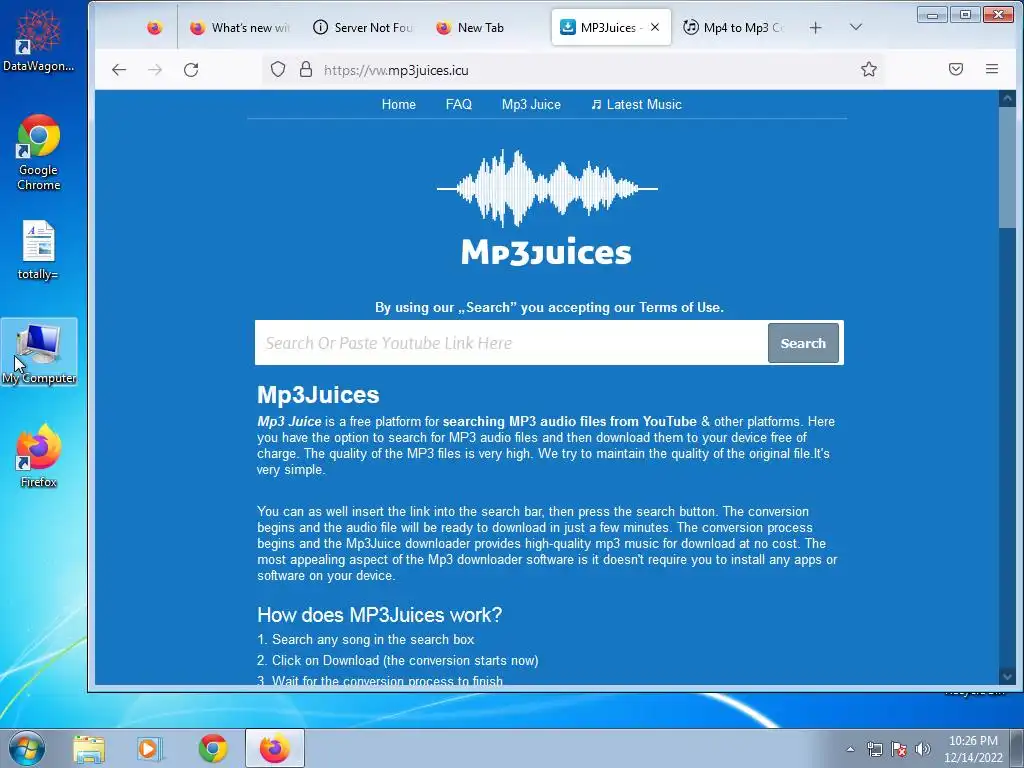Select the Firefox desktop shortcut
Screen dimensions: 1024x768
tap(39, 456)
